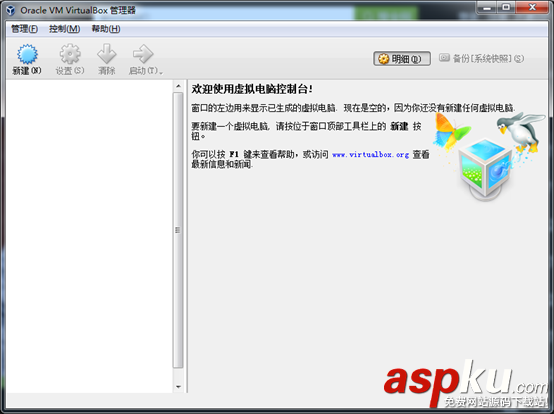Select the Details (明细) button

point(402,59)
